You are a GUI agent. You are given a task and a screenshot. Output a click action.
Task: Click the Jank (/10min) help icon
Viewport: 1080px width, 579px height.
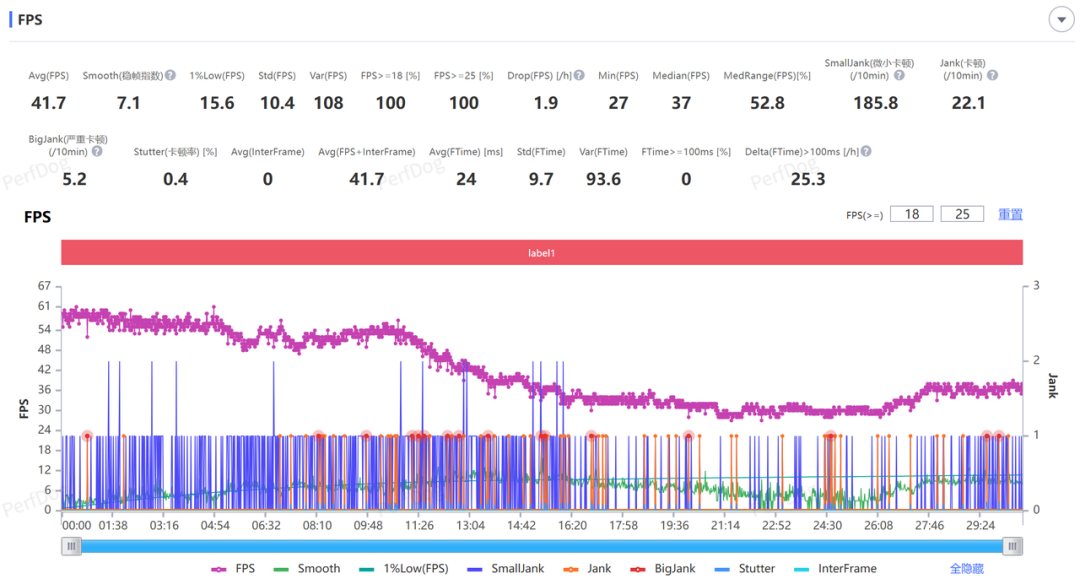click(x=993, y=75)
